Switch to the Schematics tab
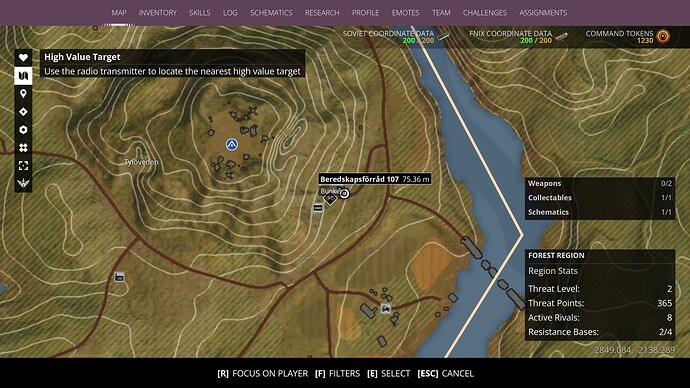The height and width of the screenshot is (388, 690). pos(271,13)
